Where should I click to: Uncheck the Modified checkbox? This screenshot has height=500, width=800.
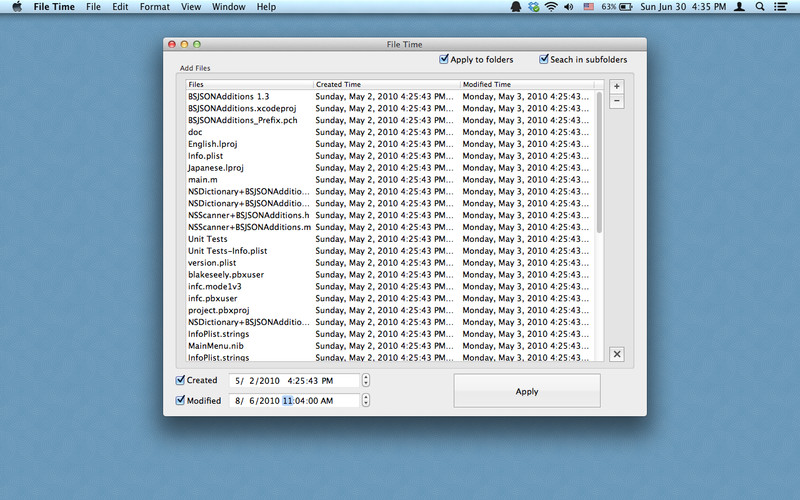[180, 401]
